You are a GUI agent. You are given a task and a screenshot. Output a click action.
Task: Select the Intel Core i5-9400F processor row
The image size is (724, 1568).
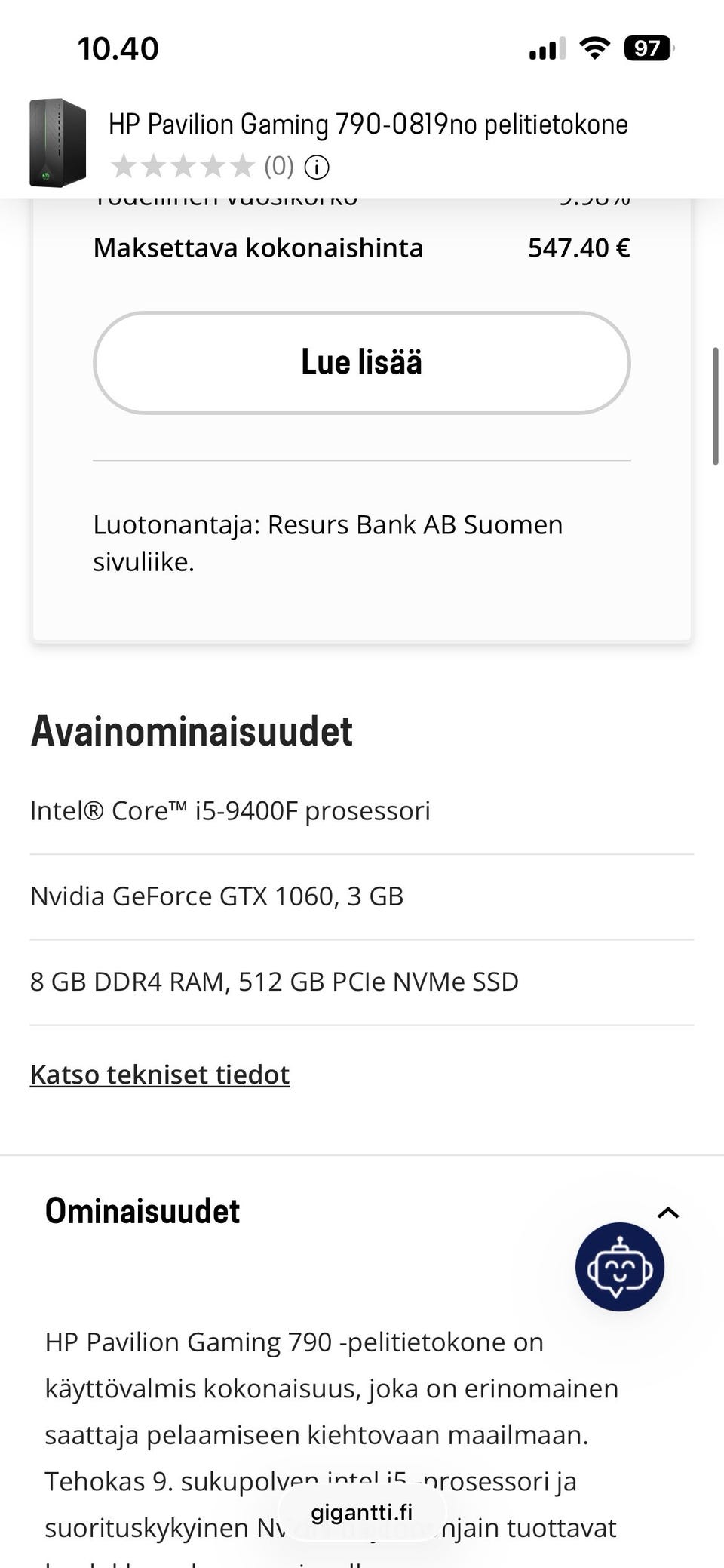(x=230, y=811)
